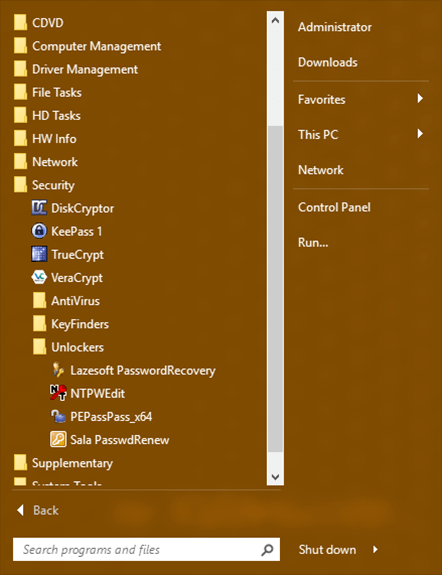
Task: Open the VeraCrypt icon
Action: (x=39, y=277)
